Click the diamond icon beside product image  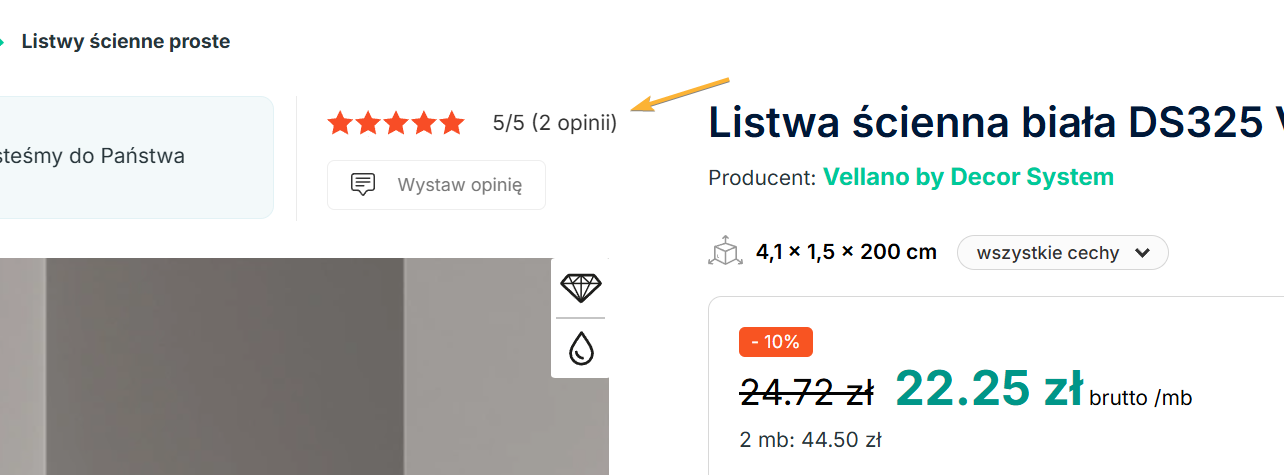(581, 287)
